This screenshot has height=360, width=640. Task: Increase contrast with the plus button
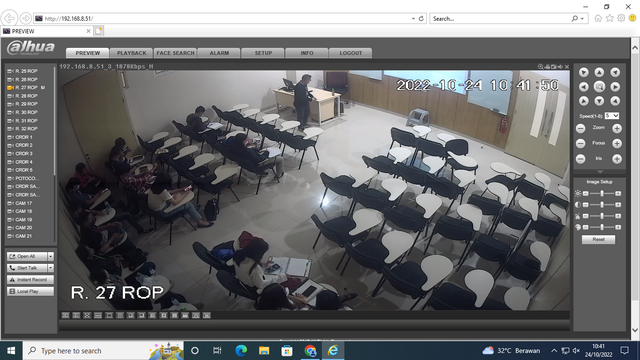click(x=618, y=204)
